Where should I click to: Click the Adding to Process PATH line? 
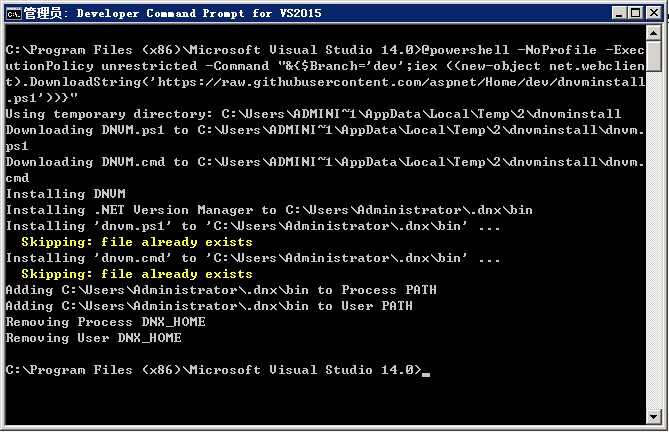[x=221, y=290]
